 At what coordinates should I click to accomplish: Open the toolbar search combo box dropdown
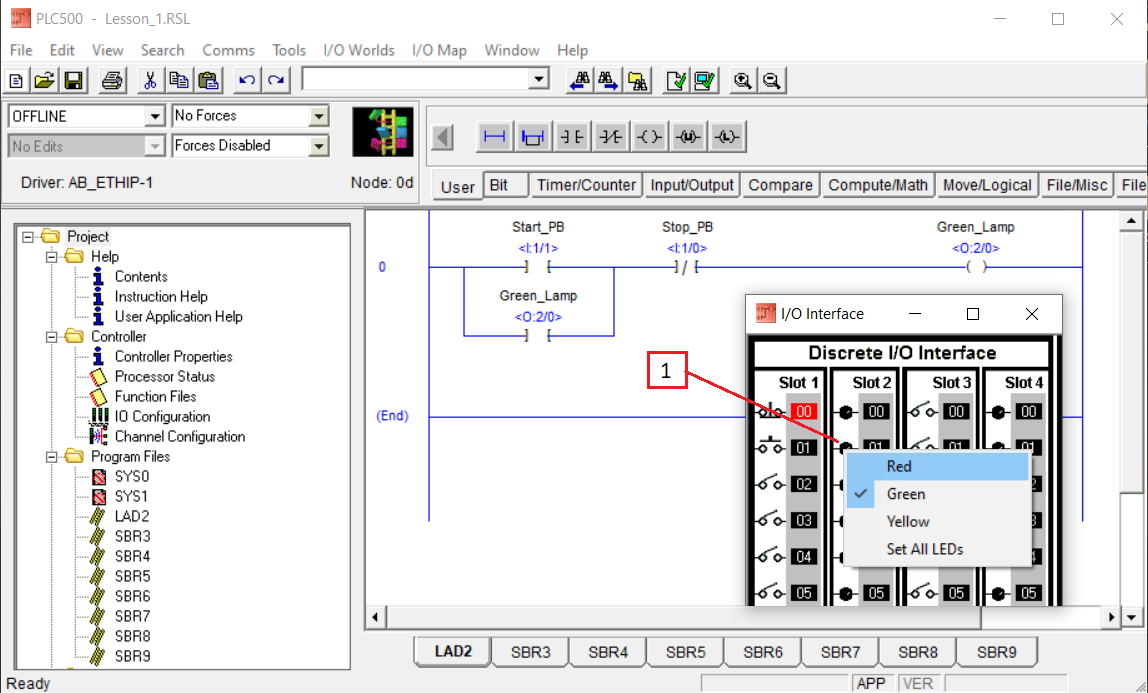point(539,79)
